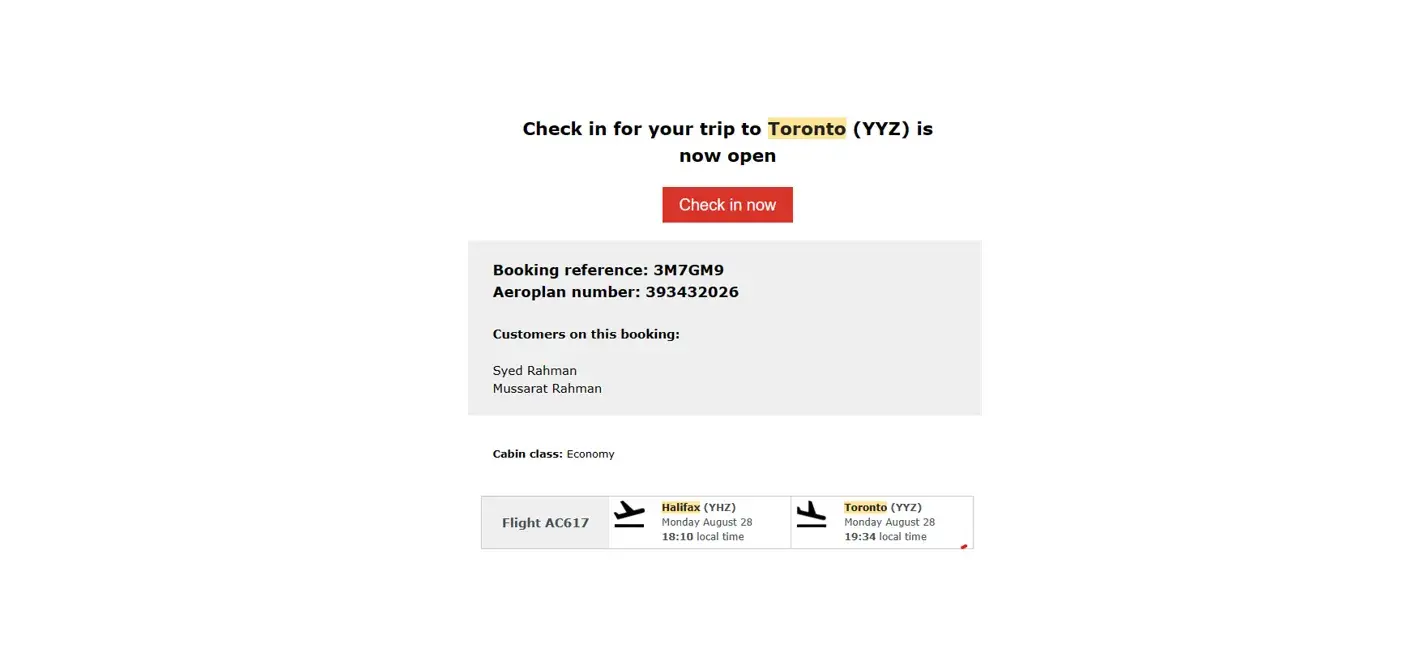The height and width of the screenshot is (664, 1416).
Task: Click the Flight AC617 label
Action: click(x=545, y=523)
